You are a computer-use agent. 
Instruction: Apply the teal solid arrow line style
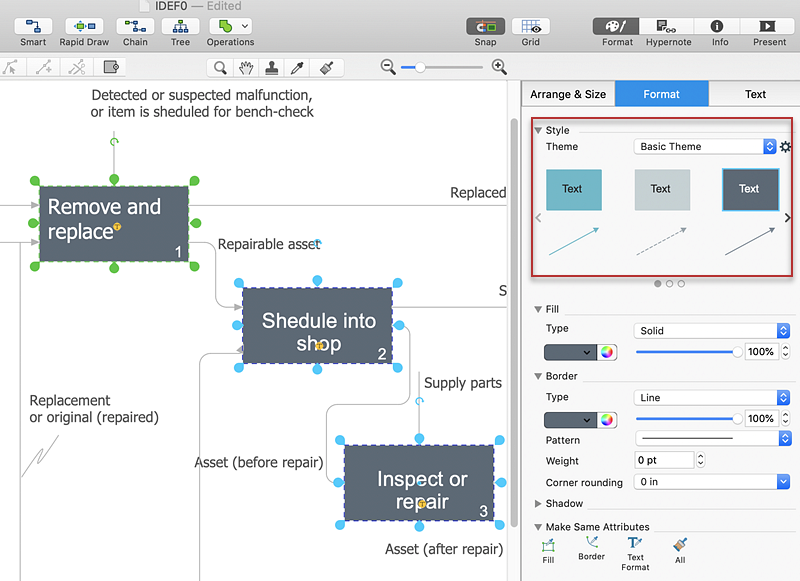tap(573, 241)
